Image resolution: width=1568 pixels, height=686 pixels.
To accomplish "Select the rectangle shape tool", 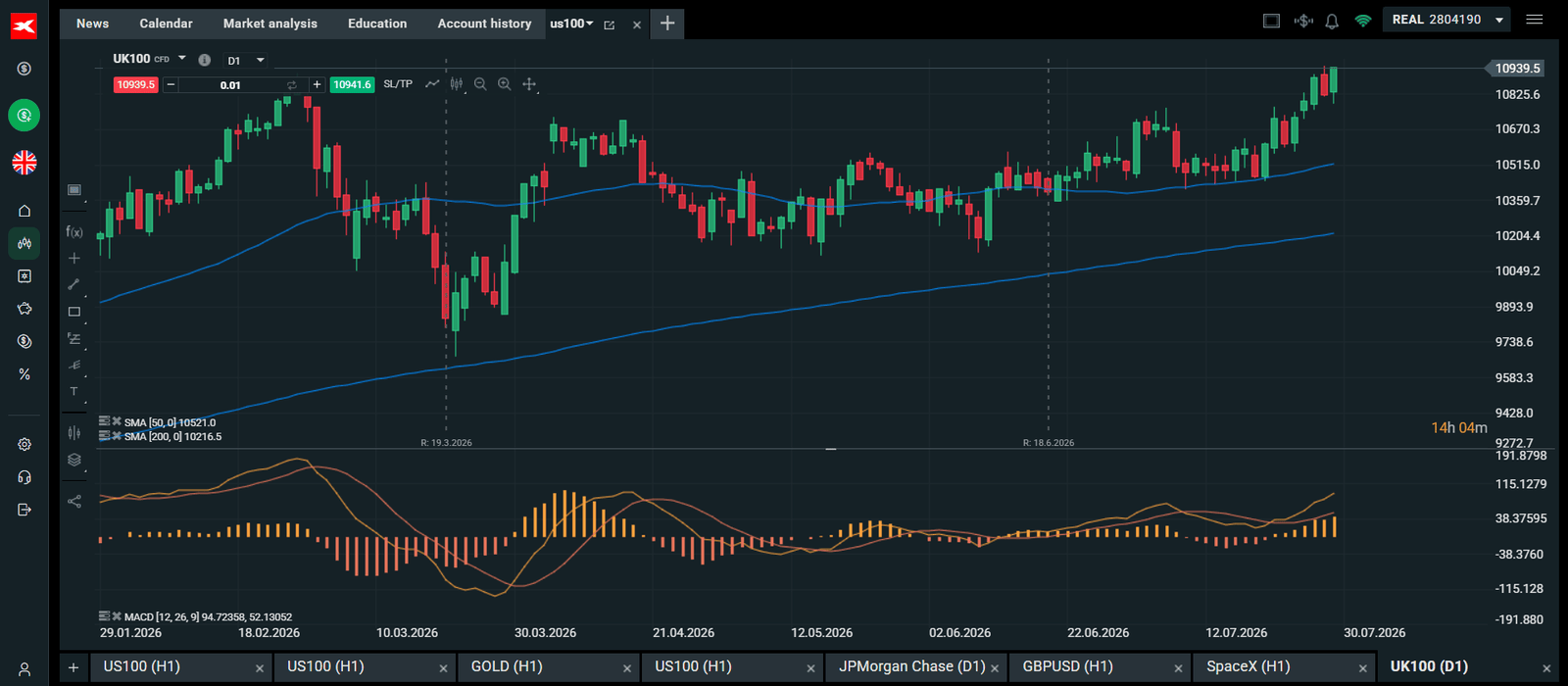I will click(x=73, y=312).
